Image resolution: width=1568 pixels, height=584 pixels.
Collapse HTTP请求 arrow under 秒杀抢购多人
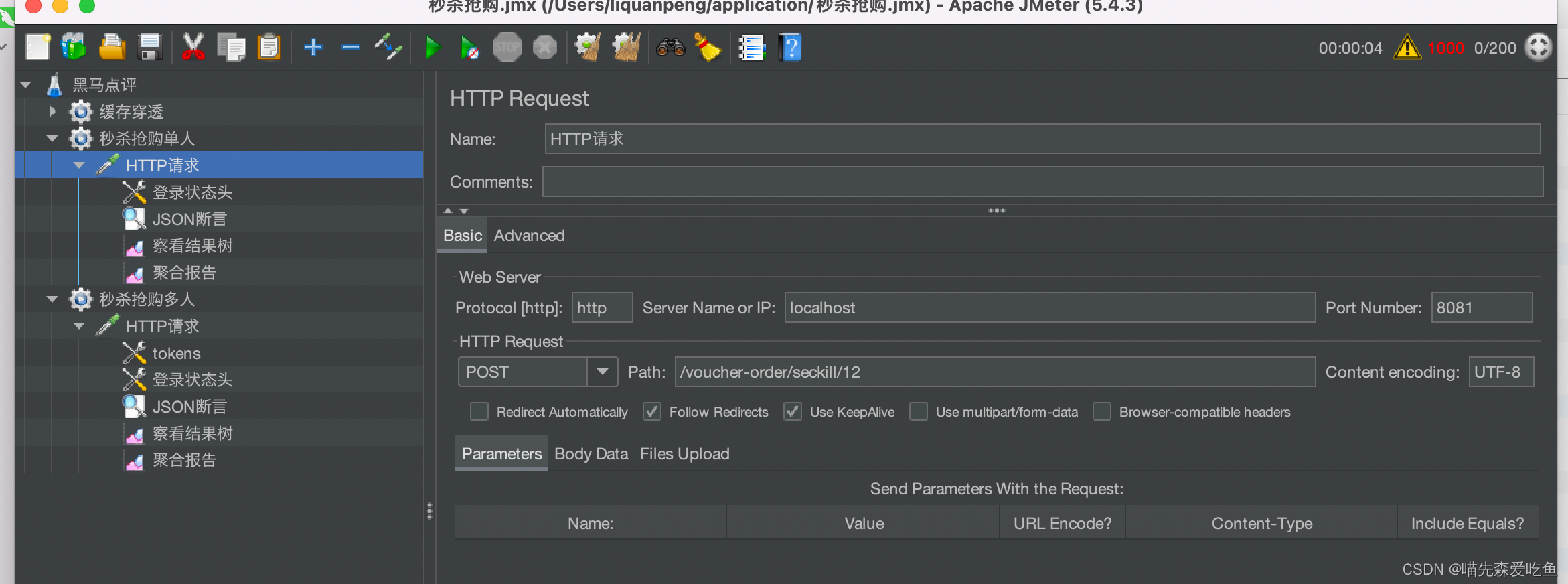[x=79, y=326]
